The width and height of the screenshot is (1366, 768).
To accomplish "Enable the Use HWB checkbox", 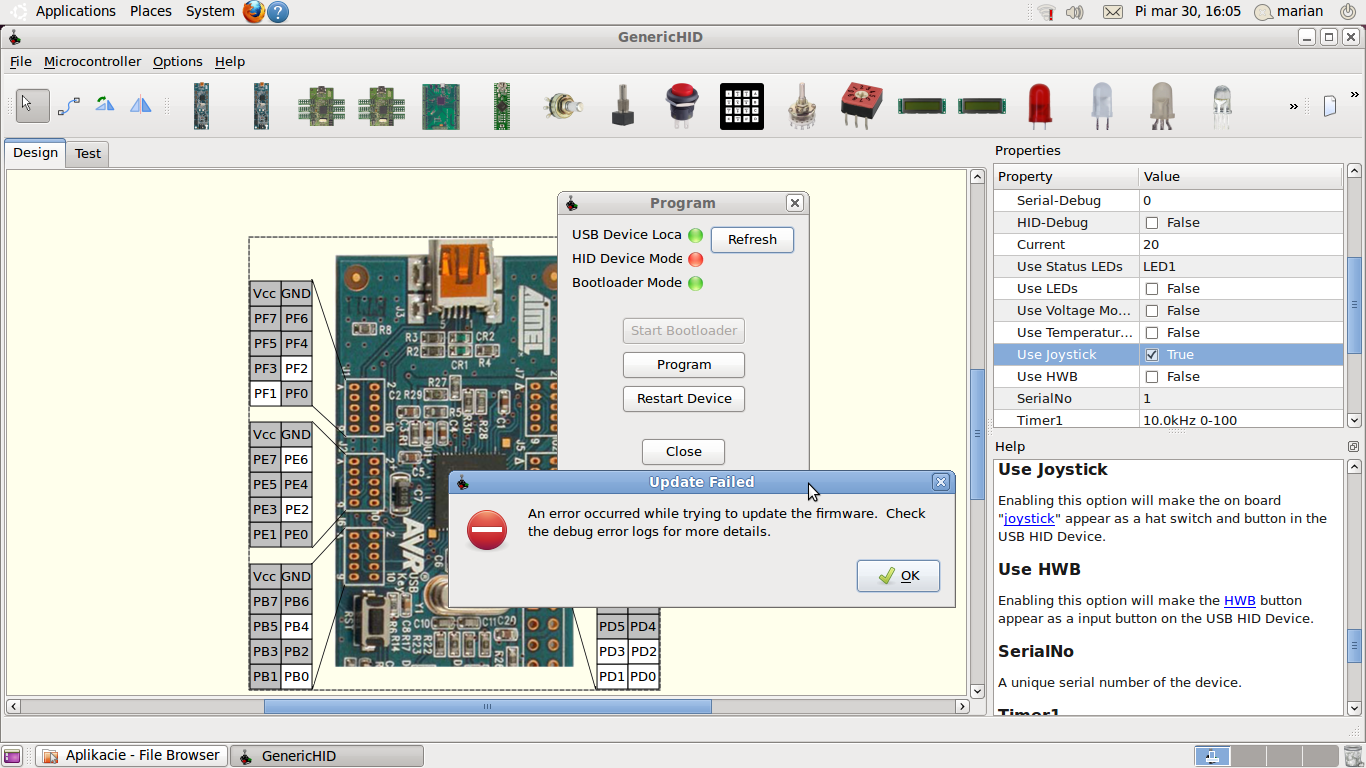I will tap(1152, 377).
